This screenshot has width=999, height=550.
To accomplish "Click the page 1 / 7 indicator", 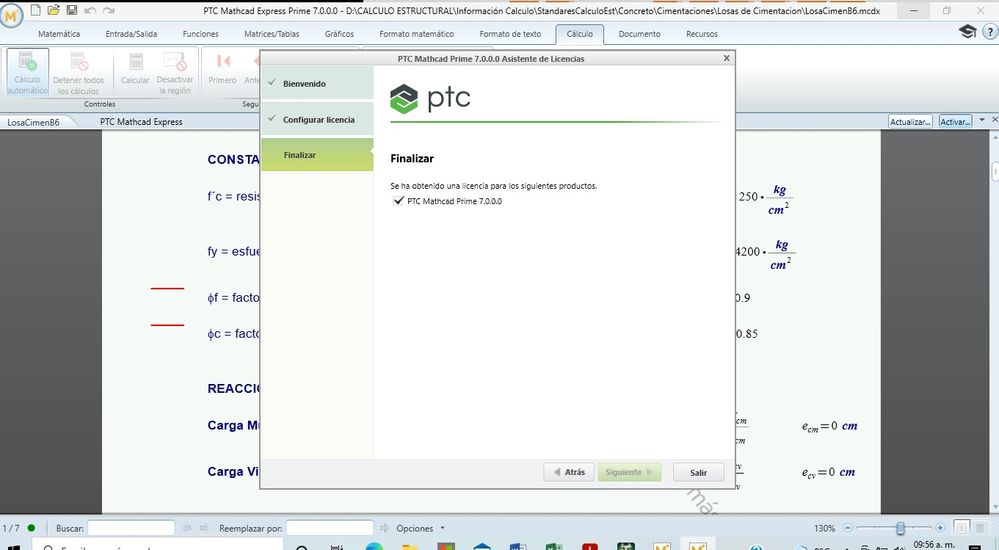I will point(11,528).
